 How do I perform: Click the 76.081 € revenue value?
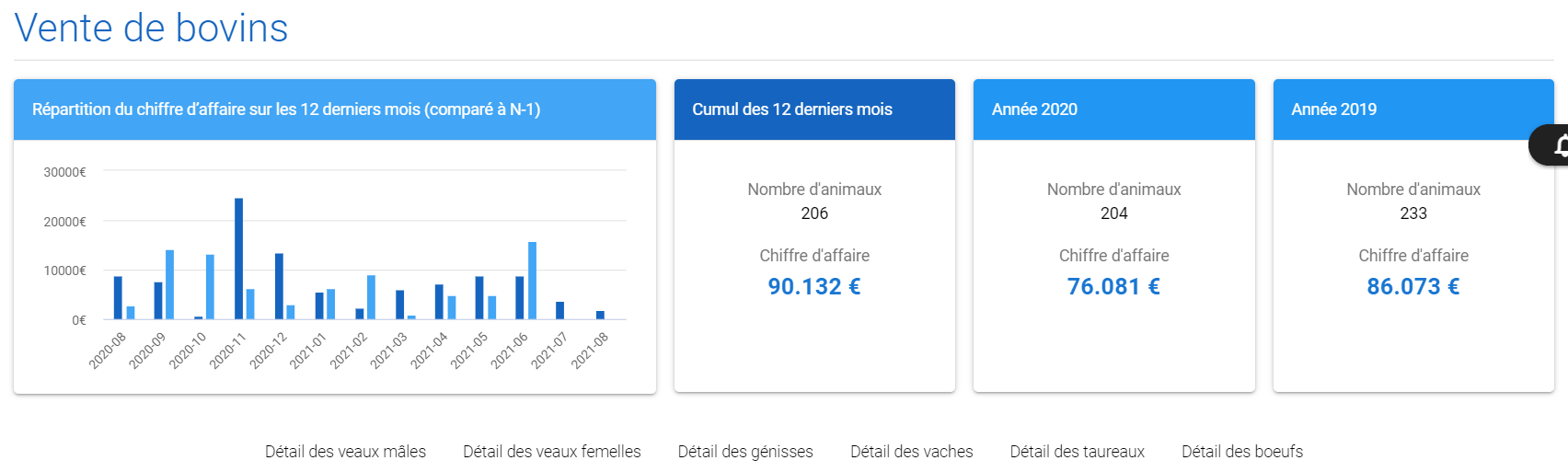tap(1113, 286)
